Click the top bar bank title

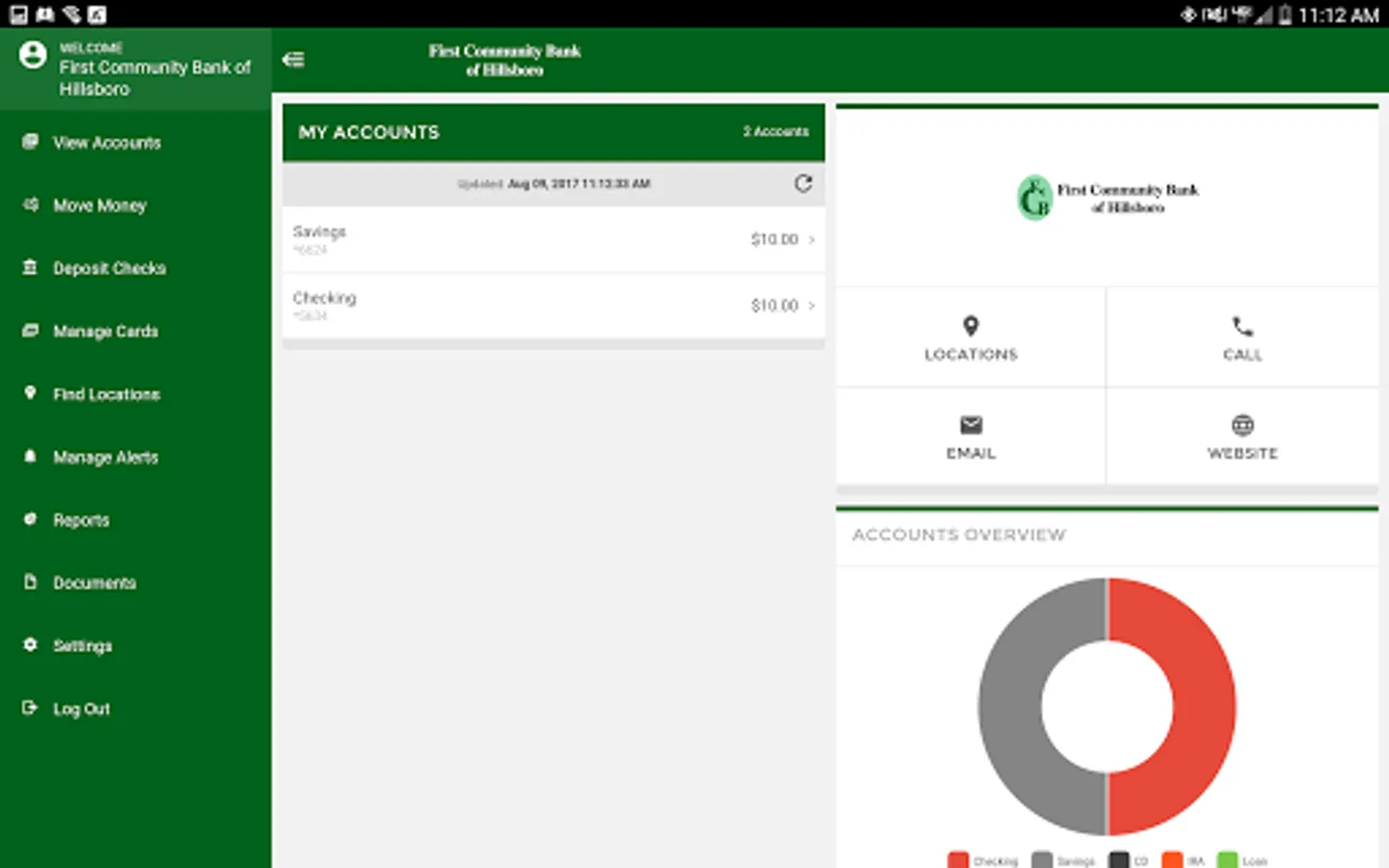click(x=504, y=60)
